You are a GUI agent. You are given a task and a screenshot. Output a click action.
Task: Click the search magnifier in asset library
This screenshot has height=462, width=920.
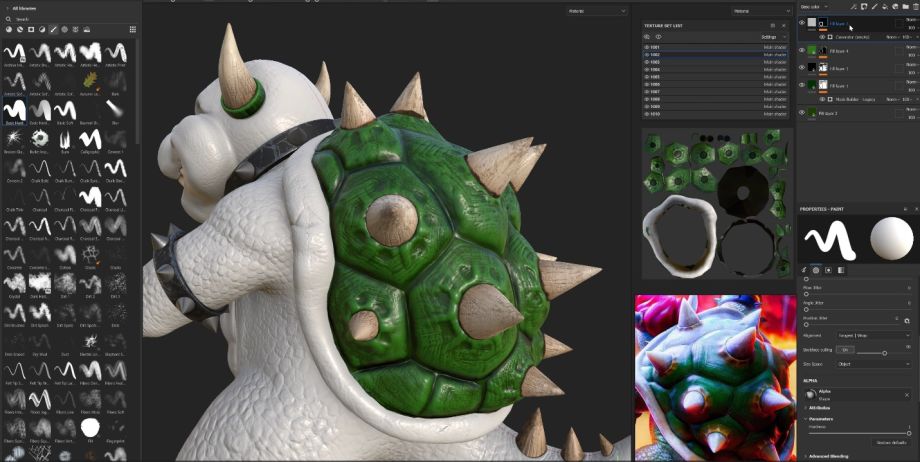pyautogui.click(x=8, y=19)
